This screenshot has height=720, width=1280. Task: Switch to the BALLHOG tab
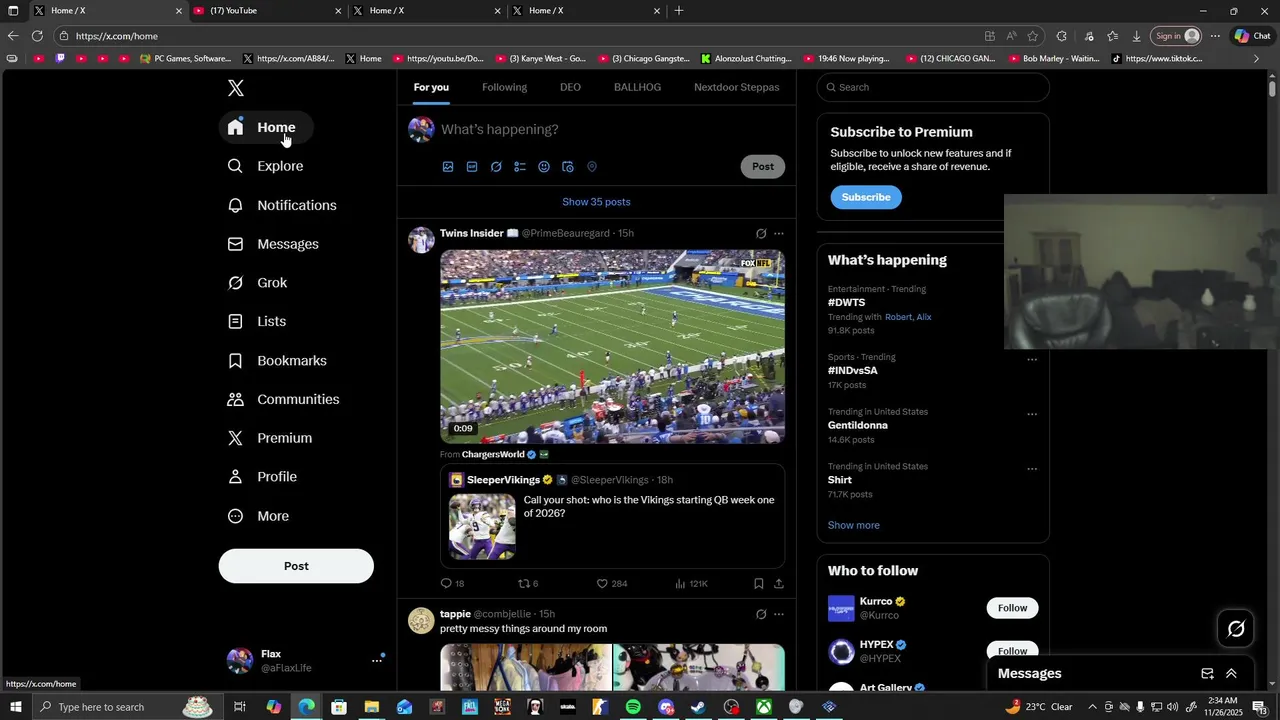pos(637,87)
